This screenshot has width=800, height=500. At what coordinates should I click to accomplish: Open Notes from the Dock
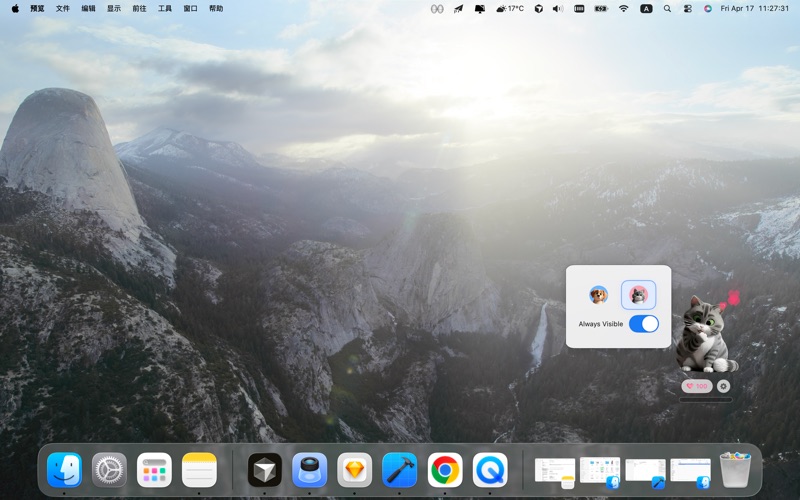[199, 470]
